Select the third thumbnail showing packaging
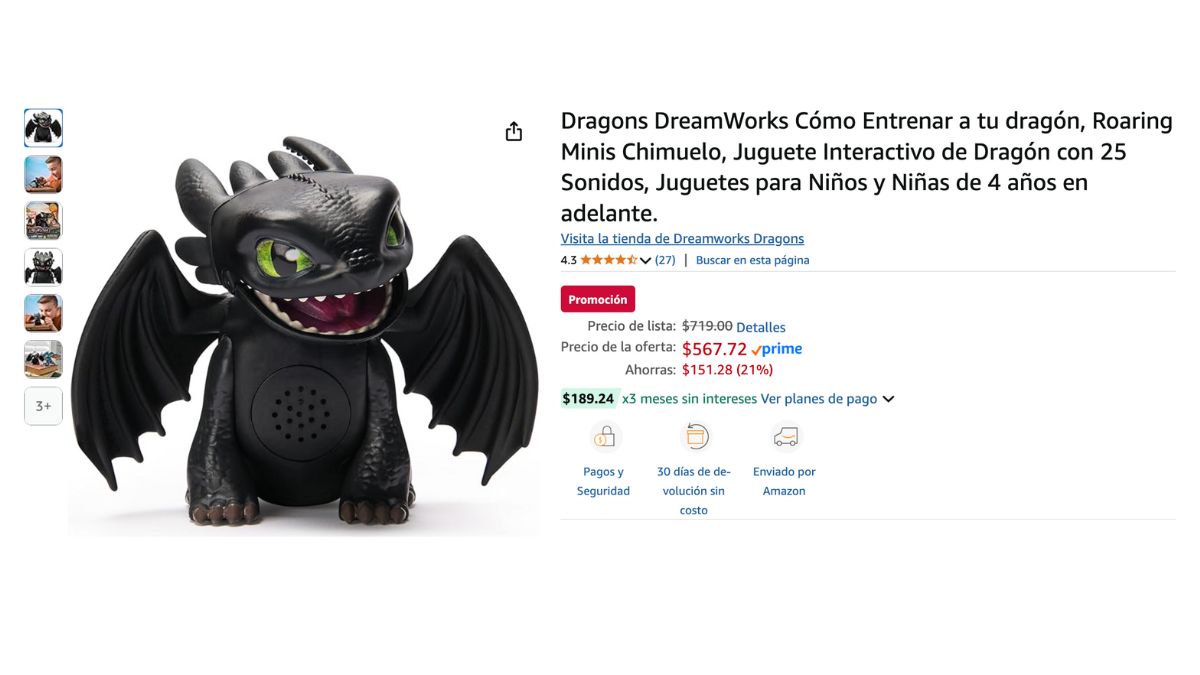The width and height of the screenshot is (1200, 675). 43,221
